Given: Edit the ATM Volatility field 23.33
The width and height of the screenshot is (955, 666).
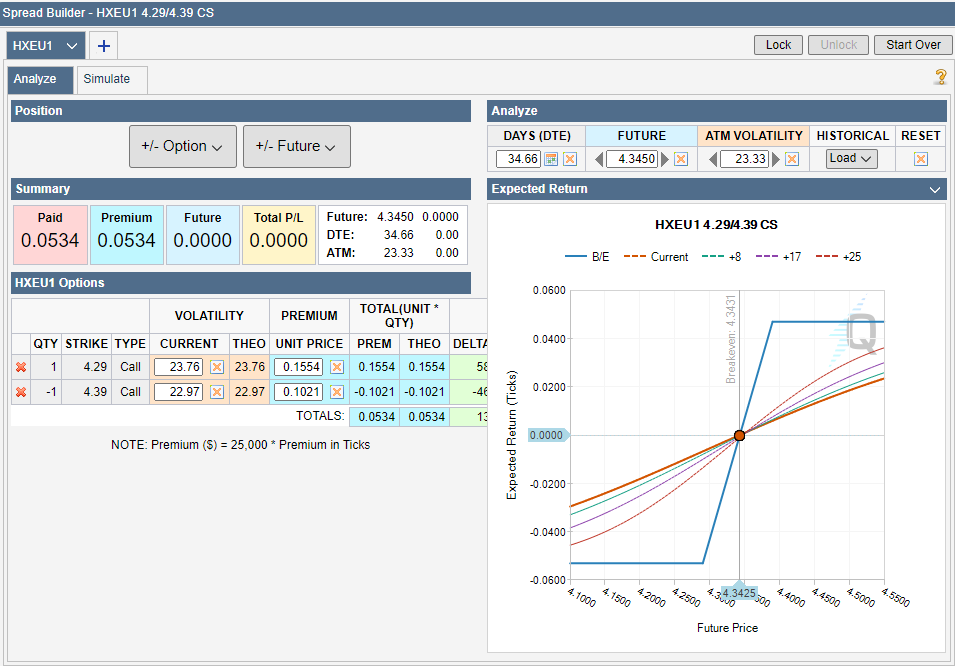Looking at the screenshot, I should tap(744, 159).
